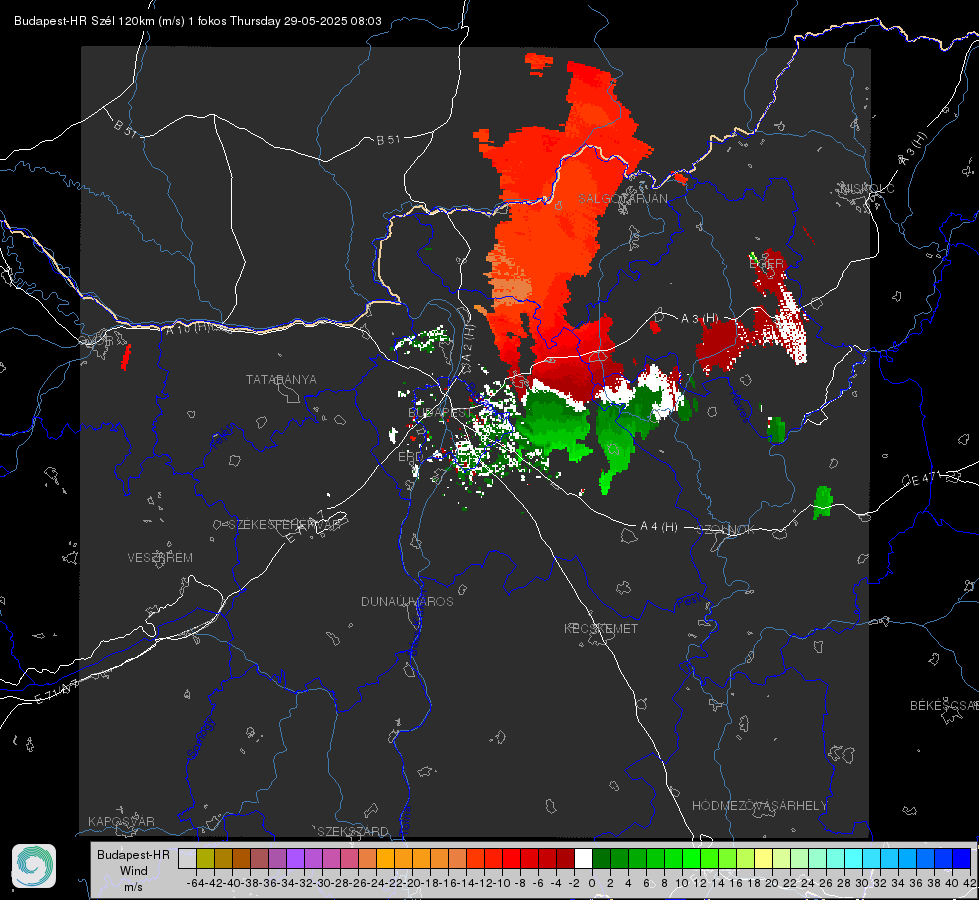This screenshot has width=979, height=900.
Task: Click the MISKOLC city label
Action: tap(867, 188)
